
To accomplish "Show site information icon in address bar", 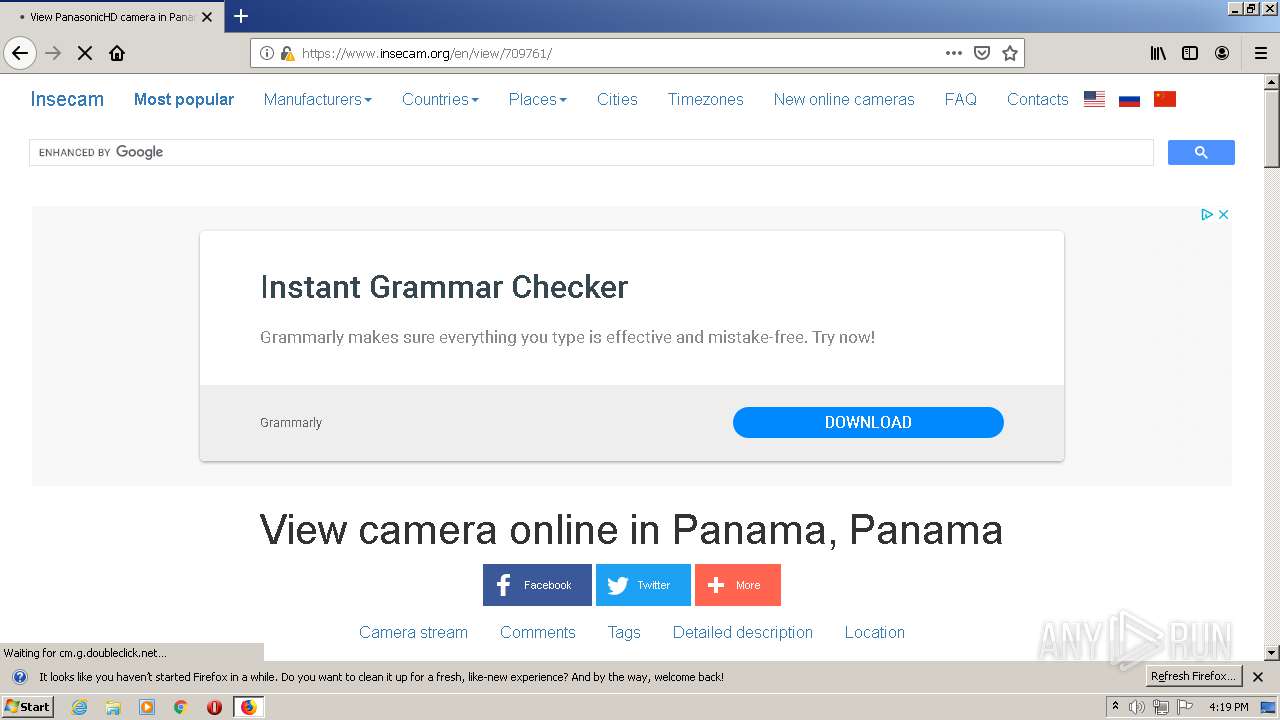I will pyautogui.click(x=267, y=53).
